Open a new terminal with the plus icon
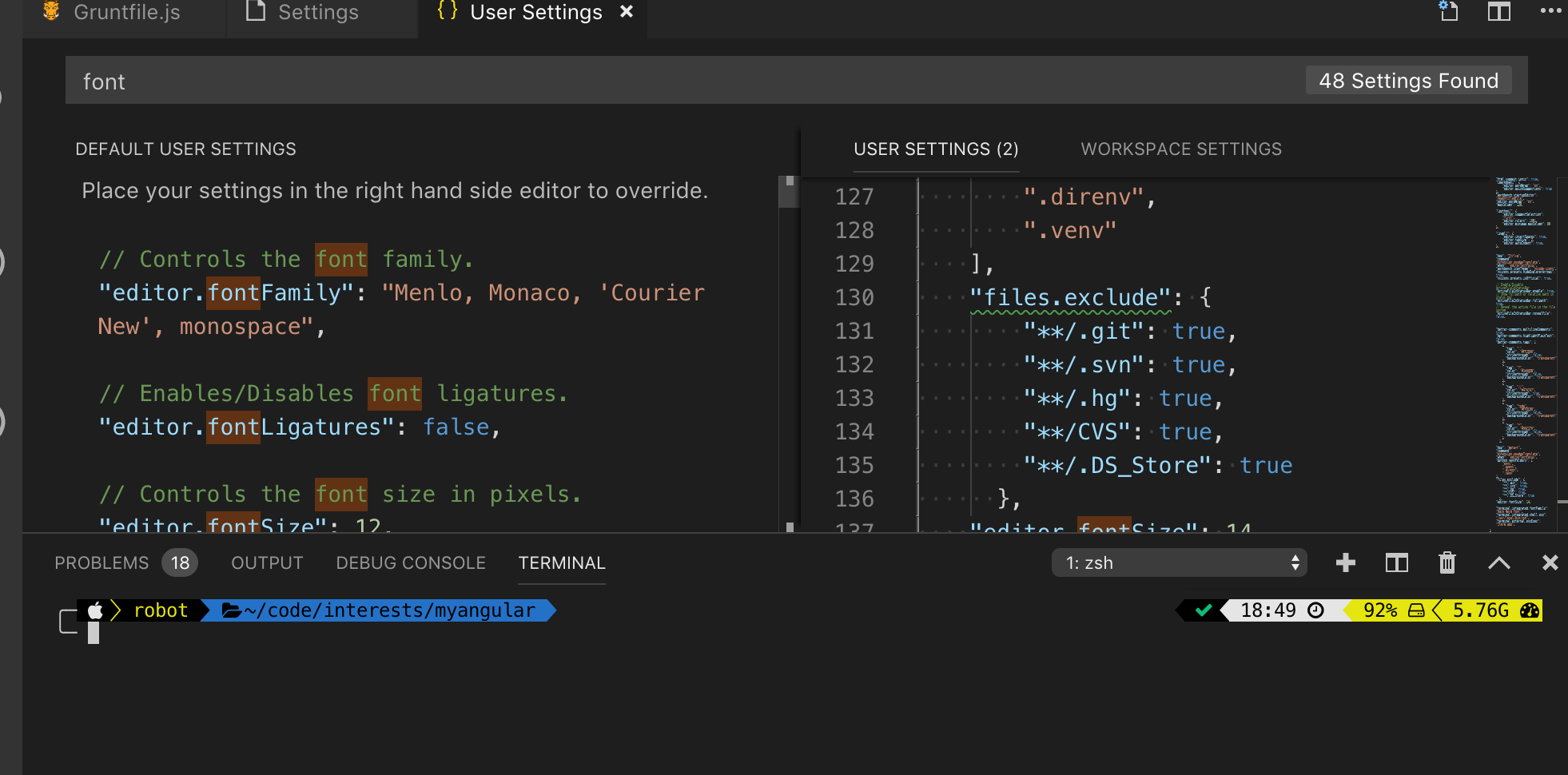This screenshot has height=775, width=1568. pyautogui.click(x=1346, y=562)
